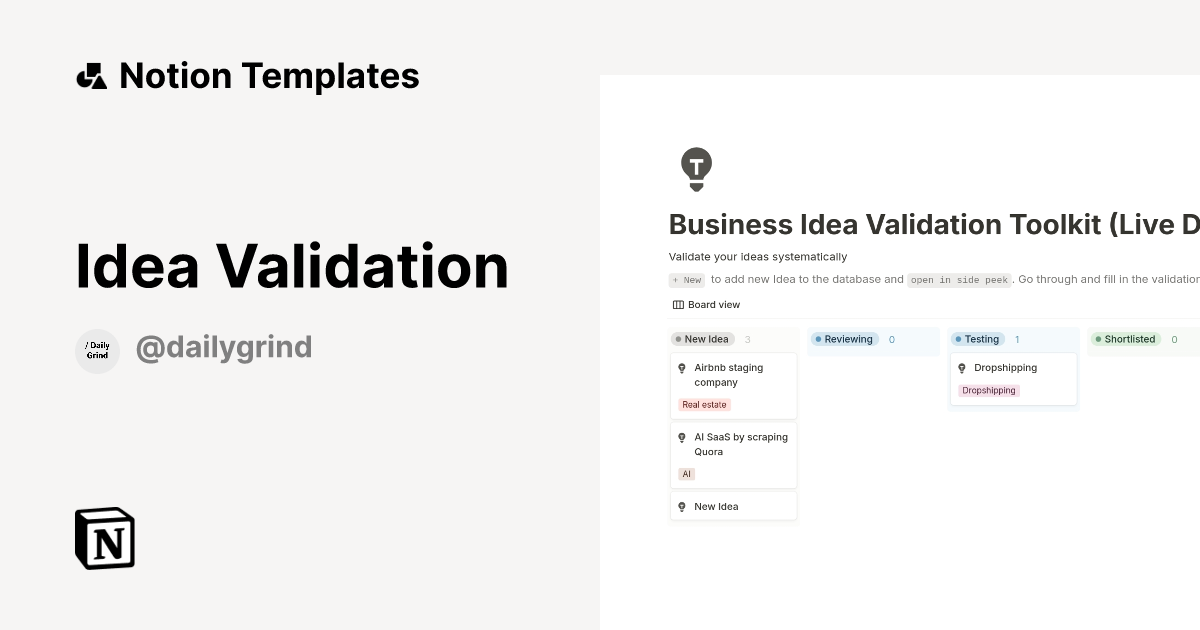This screenshot has width=1200, height=630.
Task: Click the lightbulb page icon above the title
Action: (696, 168)
